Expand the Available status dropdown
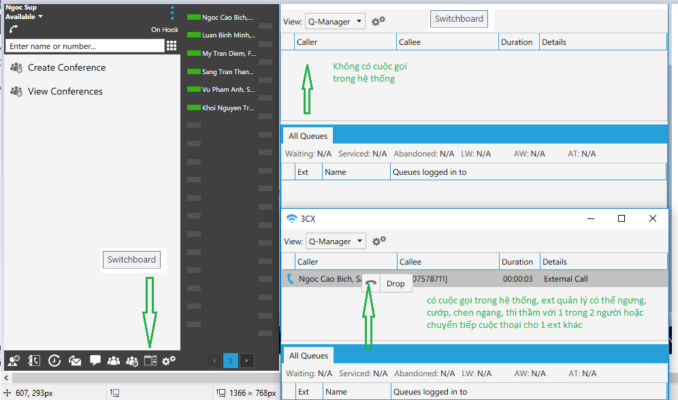The width and height of the screenshot is (678, 400). pyautogui.click(x=40, y=17)
